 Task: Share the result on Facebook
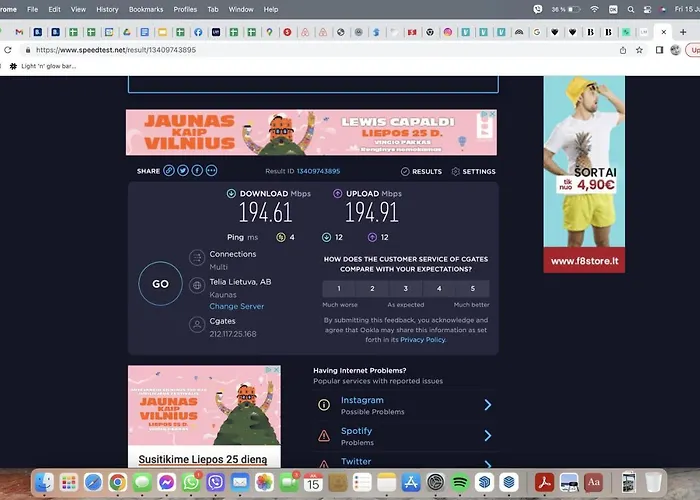[x=197, y=171]
